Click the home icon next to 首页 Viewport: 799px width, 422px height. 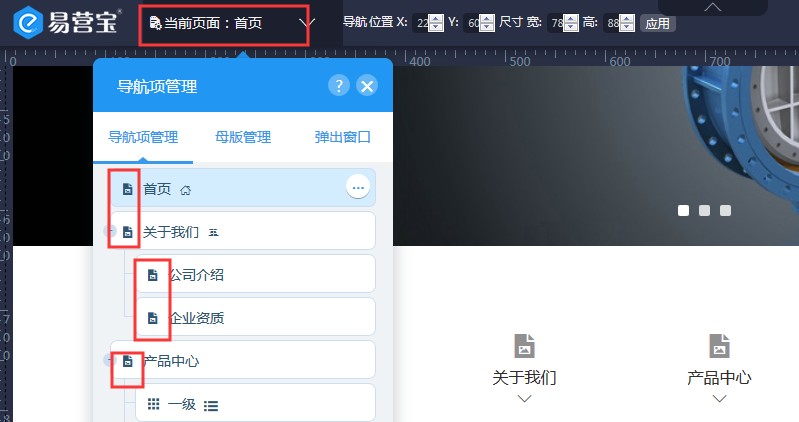185,190
